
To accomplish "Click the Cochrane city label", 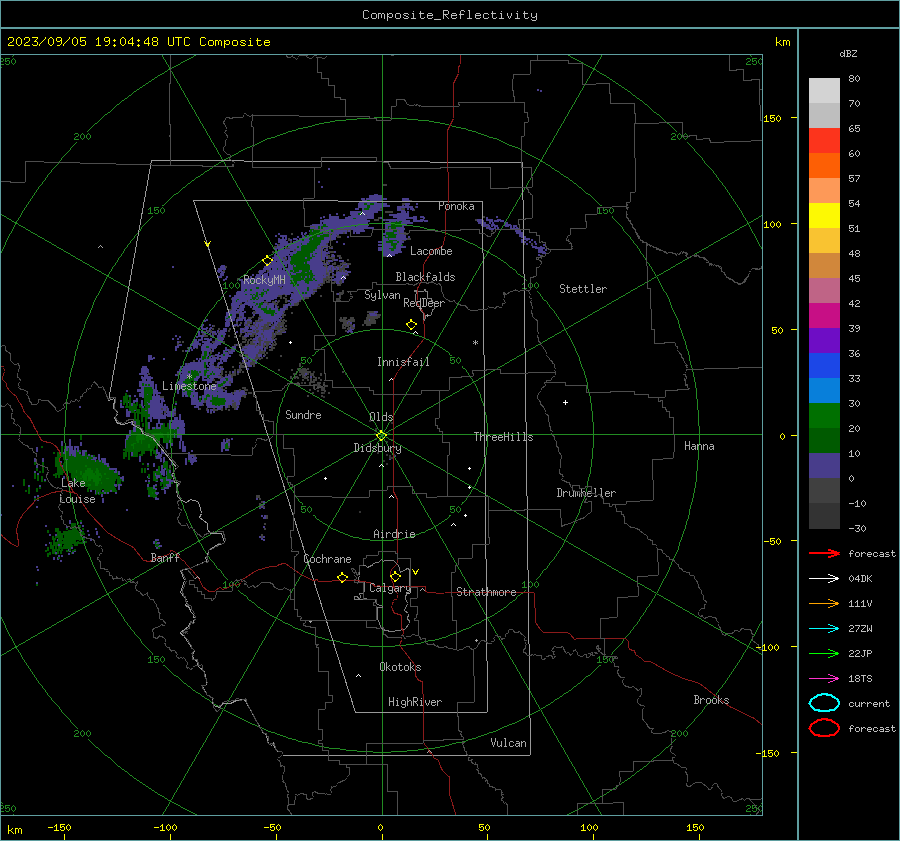I will coord(327,559).
